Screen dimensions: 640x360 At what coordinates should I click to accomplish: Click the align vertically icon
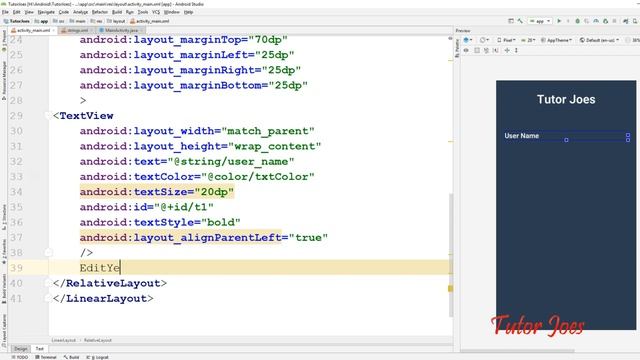(x=516, y=50)
